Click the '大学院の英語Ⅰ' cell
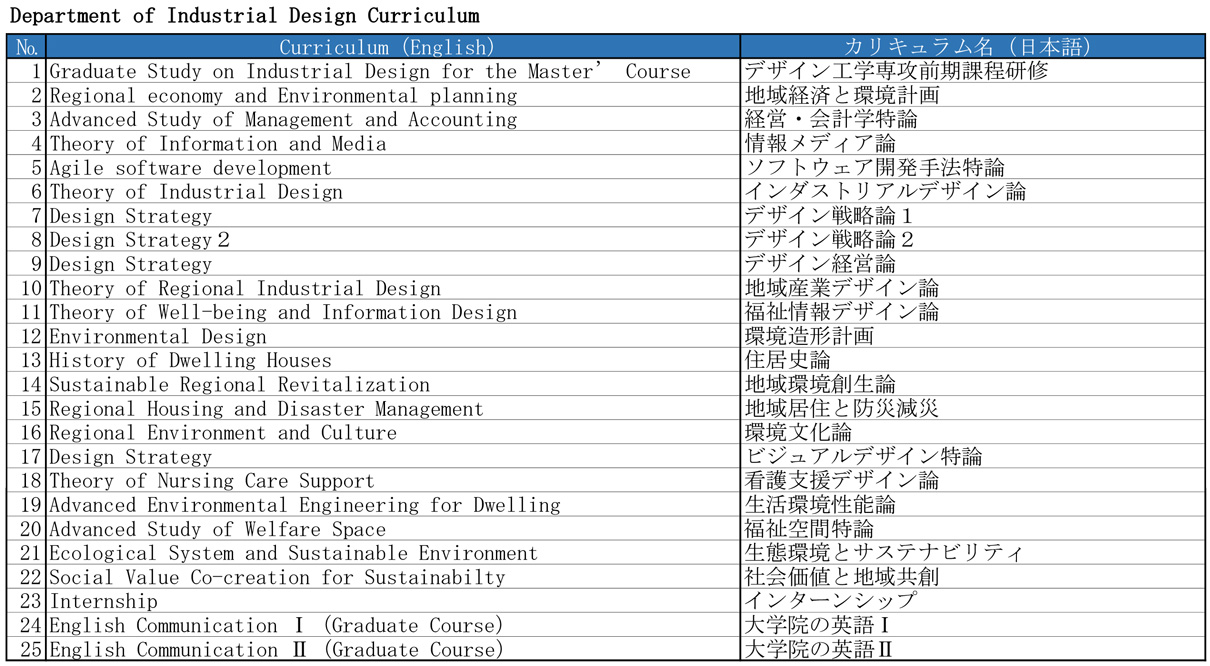The image size is (1210, 666). [x=972, y=625]
